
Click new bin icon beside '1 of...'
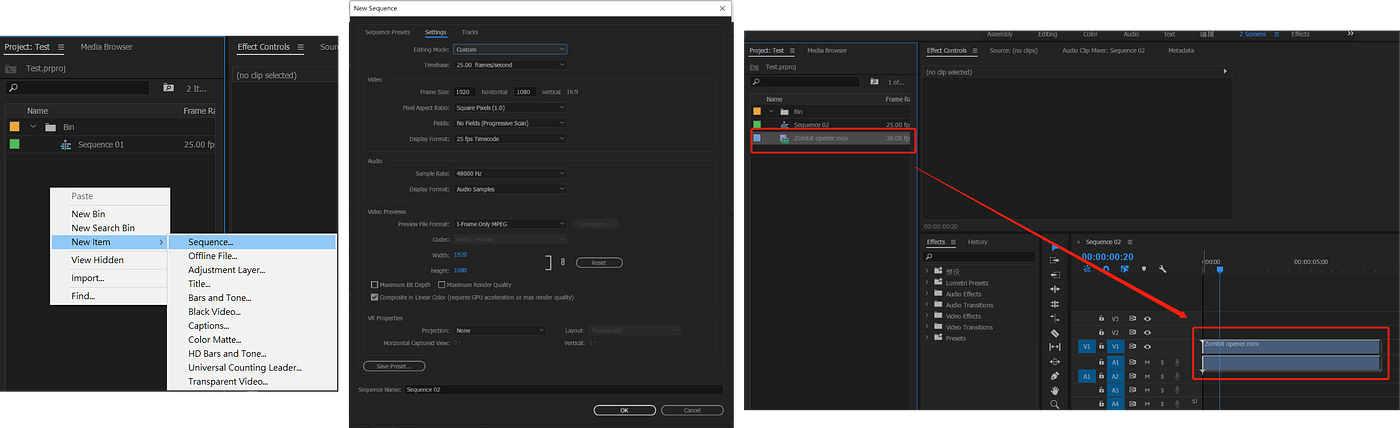click(x=874, y=82)
